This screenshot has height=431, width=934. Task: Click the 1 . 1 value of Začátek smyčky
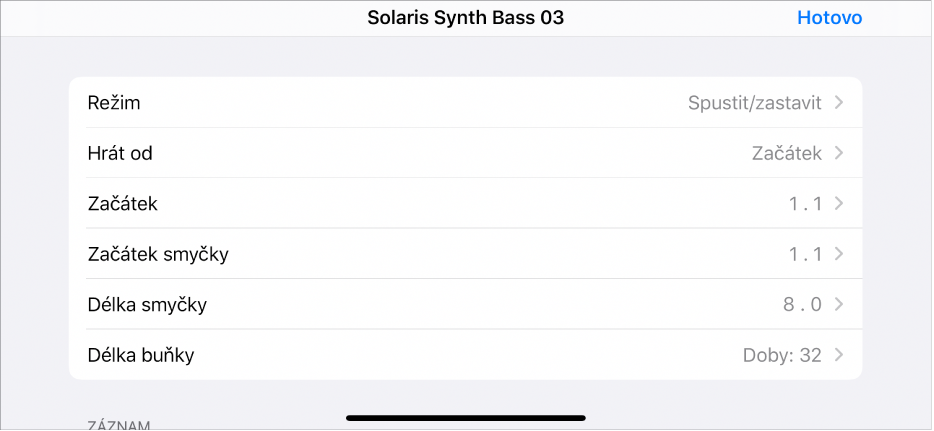[804, 254]
